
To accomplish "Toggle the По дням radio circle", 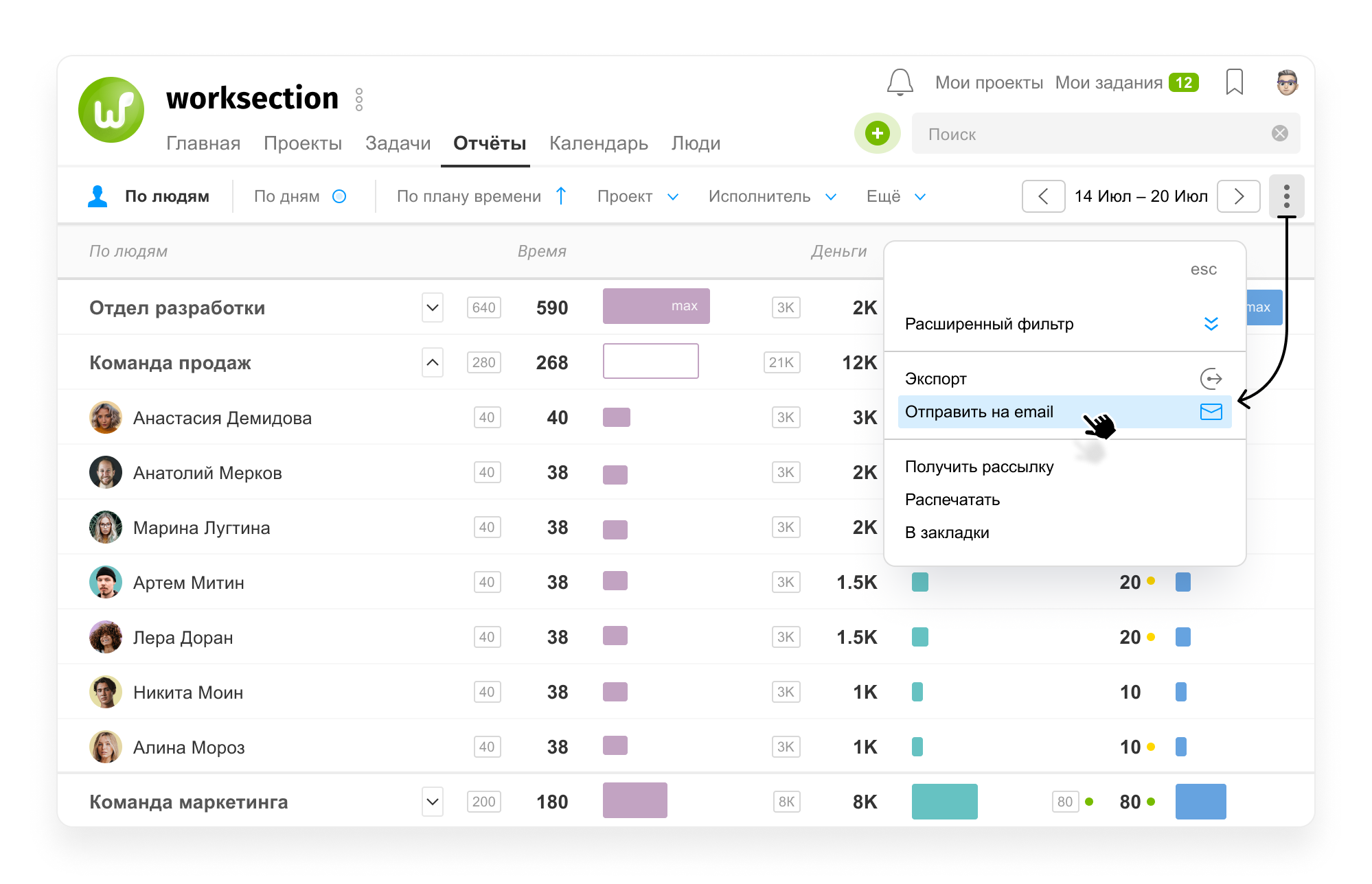I will 339,196.
